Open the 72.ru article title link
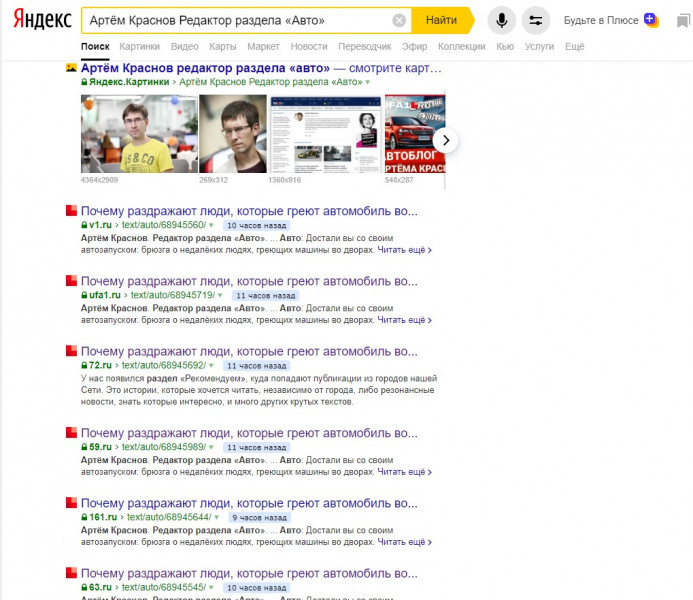The image size is (693, 600). tap(249, 351)
